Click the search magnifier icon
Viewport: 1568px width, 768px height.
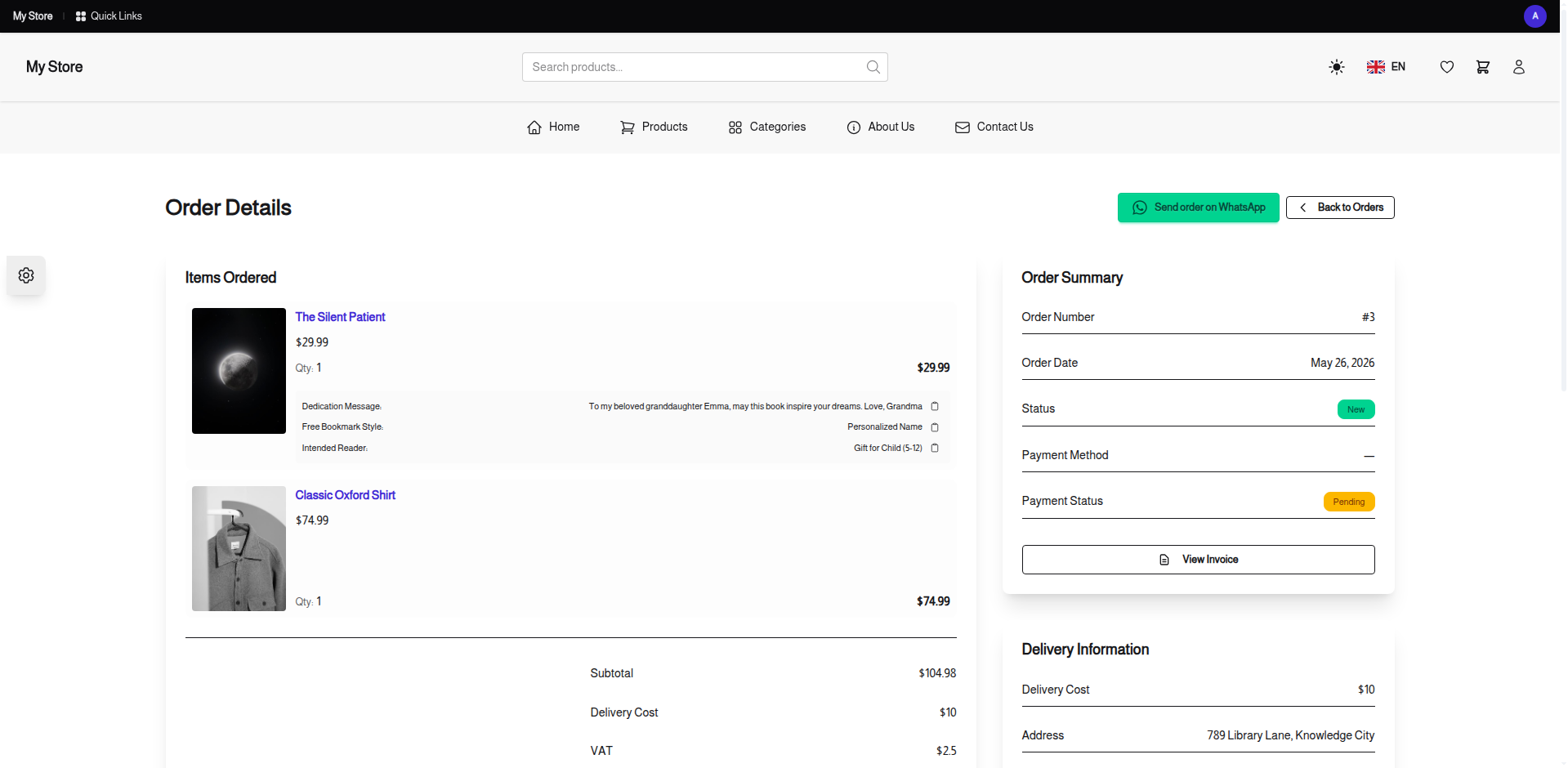click(x=873, y=67)
